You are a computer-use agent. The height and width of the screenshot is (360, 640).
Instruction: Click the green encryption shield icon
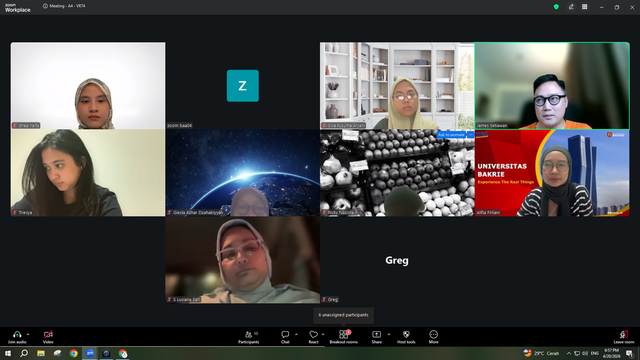coord(556,7)
